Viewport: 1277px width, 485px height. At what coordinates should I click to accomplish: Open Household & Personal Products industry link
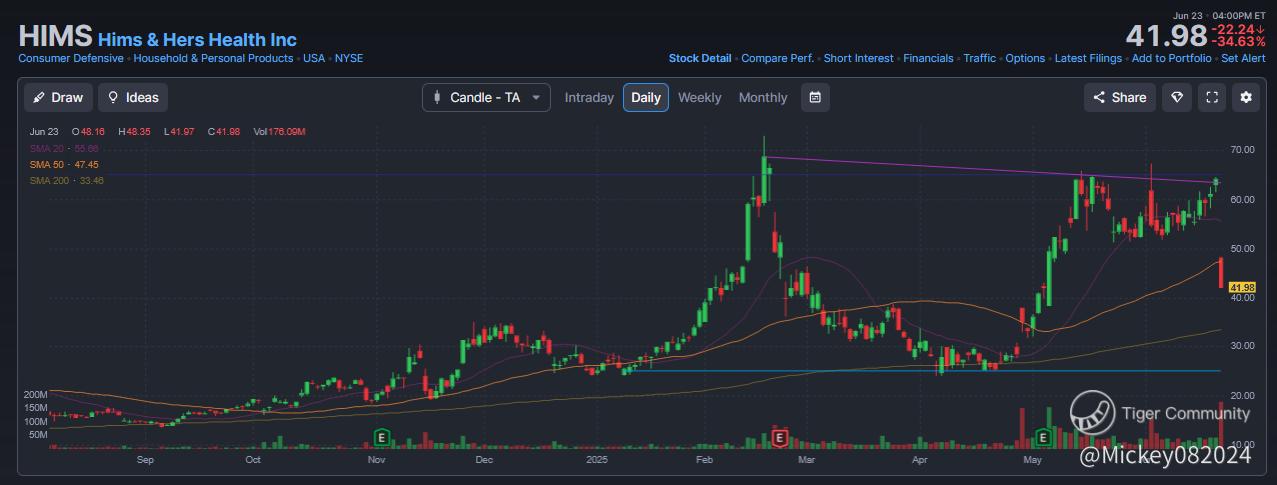coord(213,59)
